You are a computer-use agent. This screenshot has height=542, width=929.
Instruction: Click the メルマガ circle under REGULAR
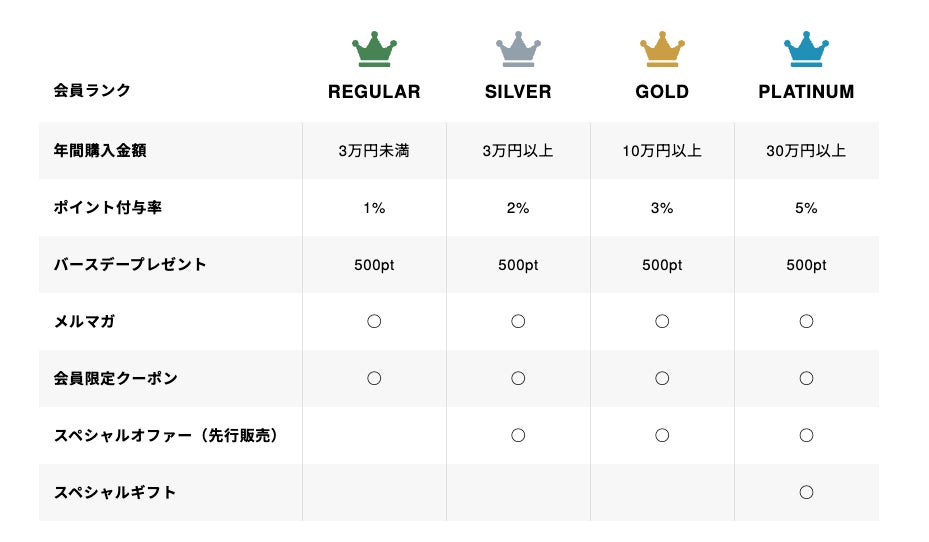coord(374,322)
